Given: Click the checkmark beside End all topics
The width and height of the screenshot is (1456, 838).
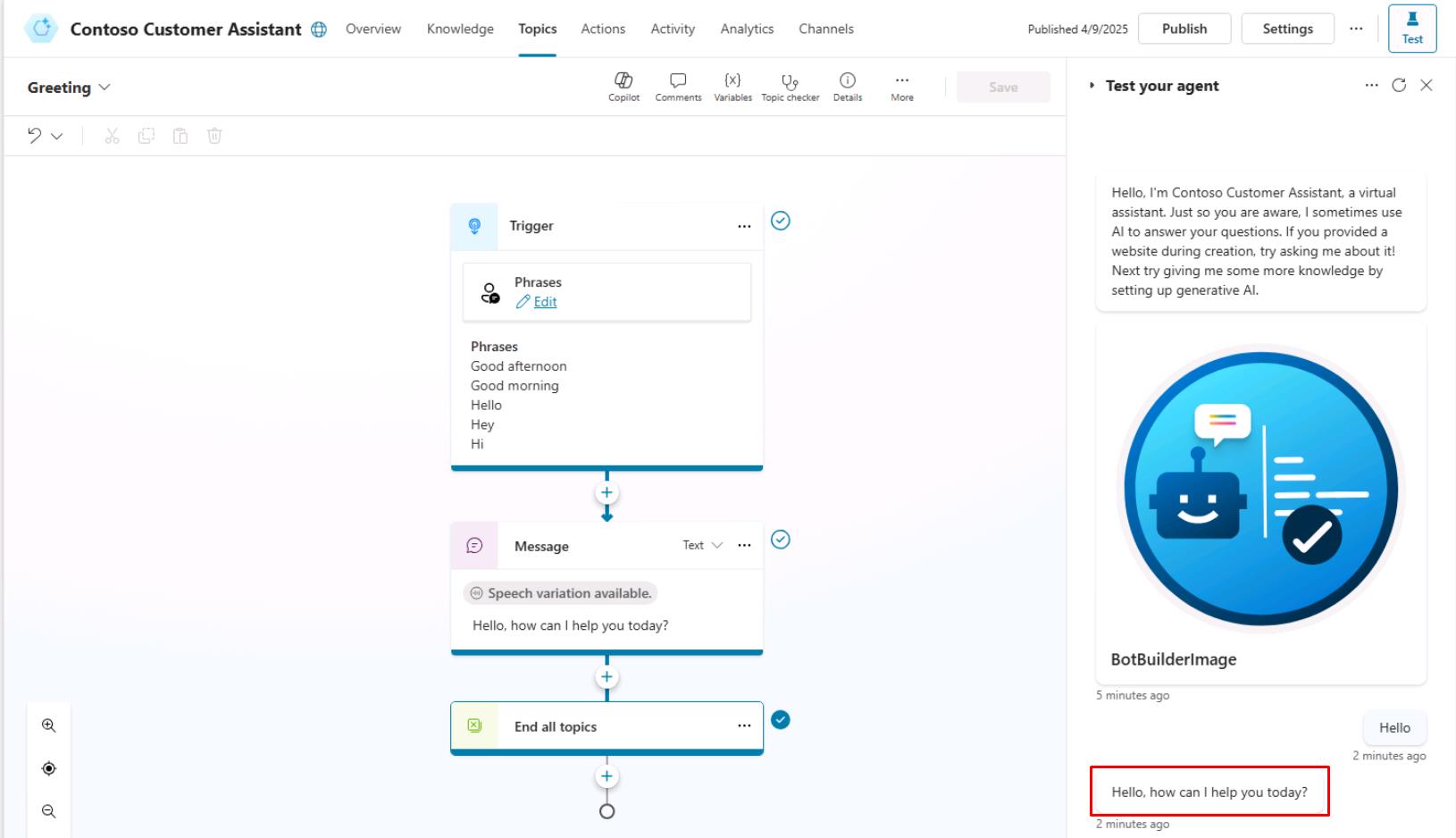Looking at the screenshot, I should coord(781,720).
